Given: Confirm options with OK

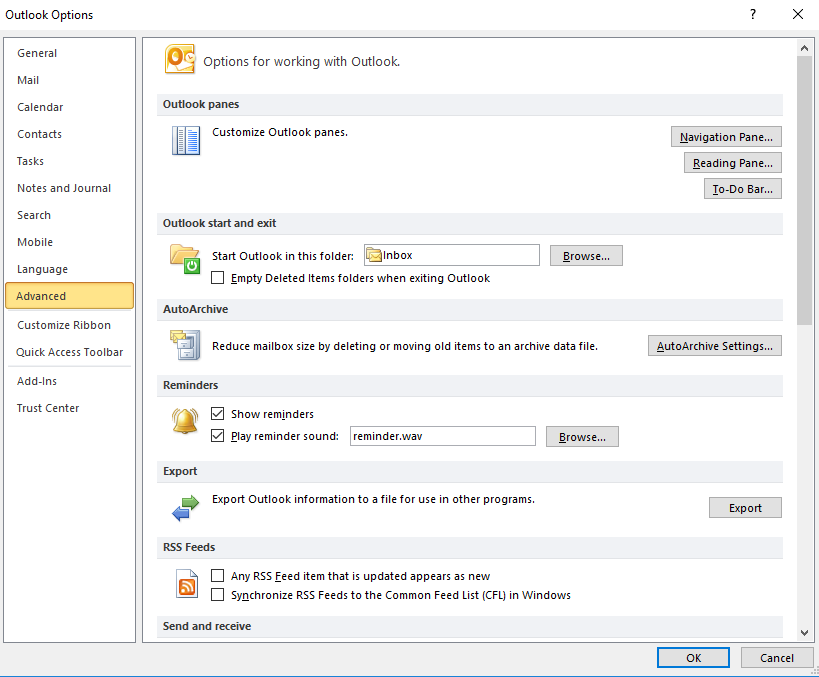Looking at the screenshot, I should 693,658.
